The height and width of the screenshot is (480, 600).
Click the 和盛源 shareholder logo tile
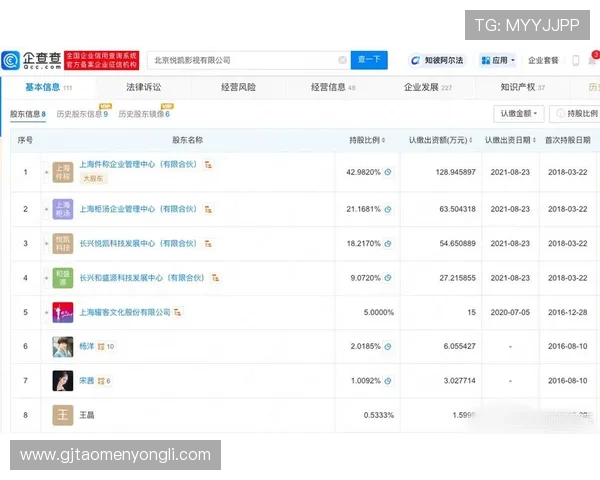tap(63, 278)
